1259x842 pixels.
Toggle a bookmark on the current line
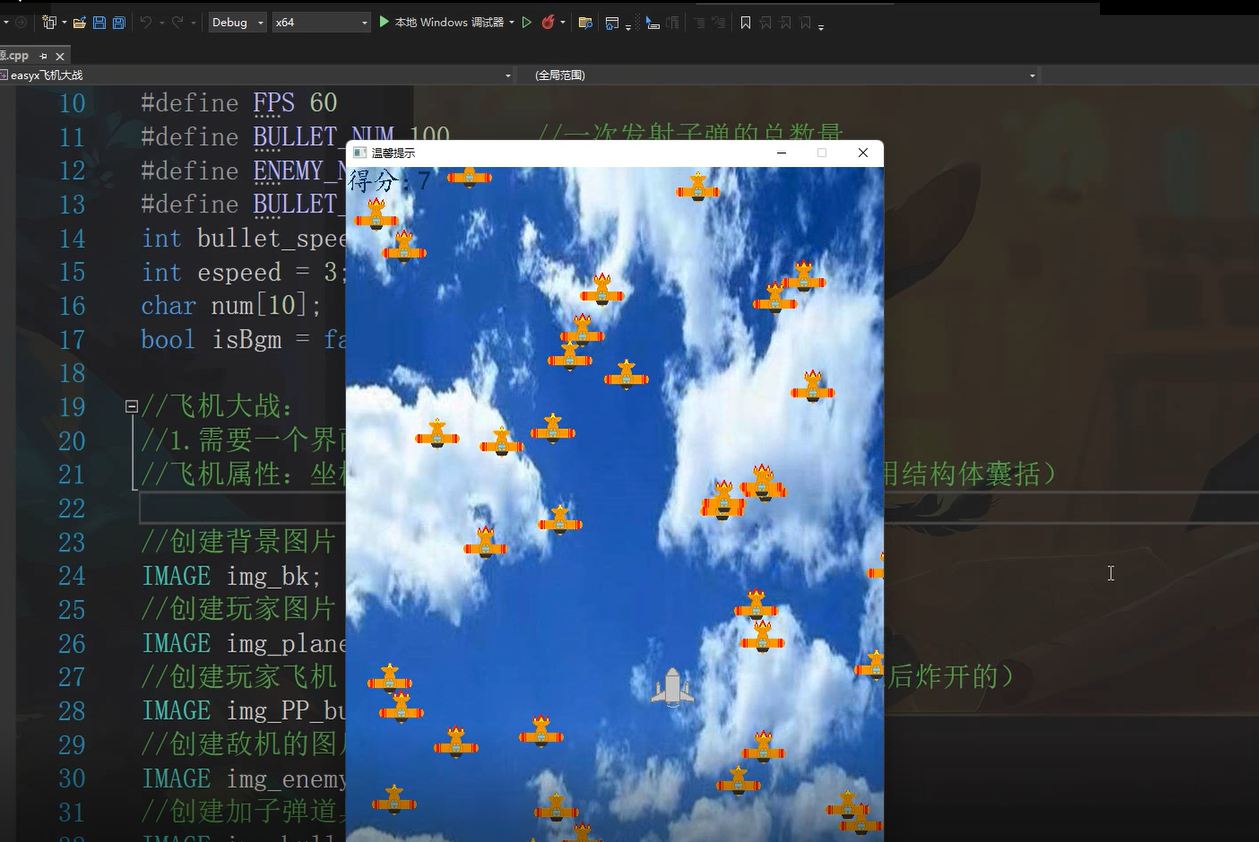(x=745, y=22)
